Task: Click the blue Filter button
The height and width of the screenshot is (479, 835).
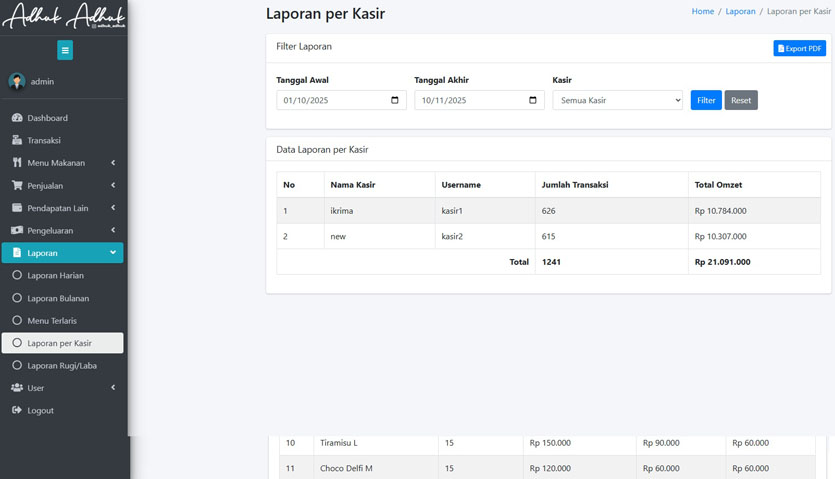Action: (x=706, y=101)
